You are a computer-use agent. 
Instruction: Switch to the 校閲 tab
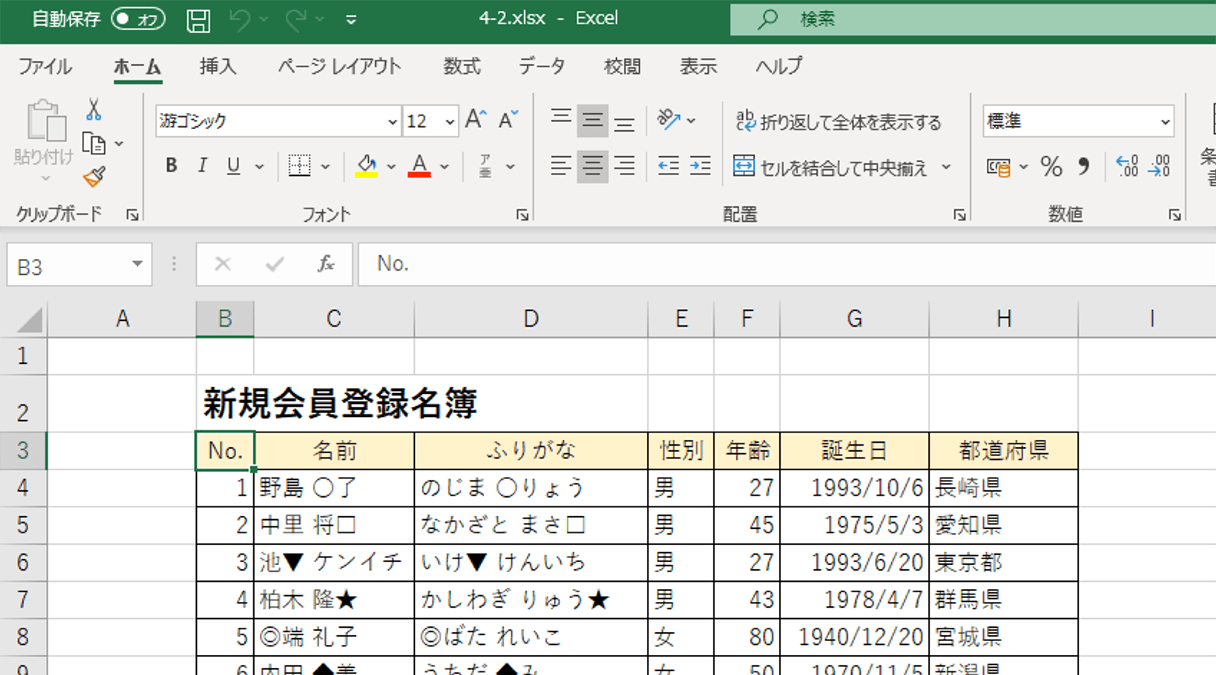point(623,67)
